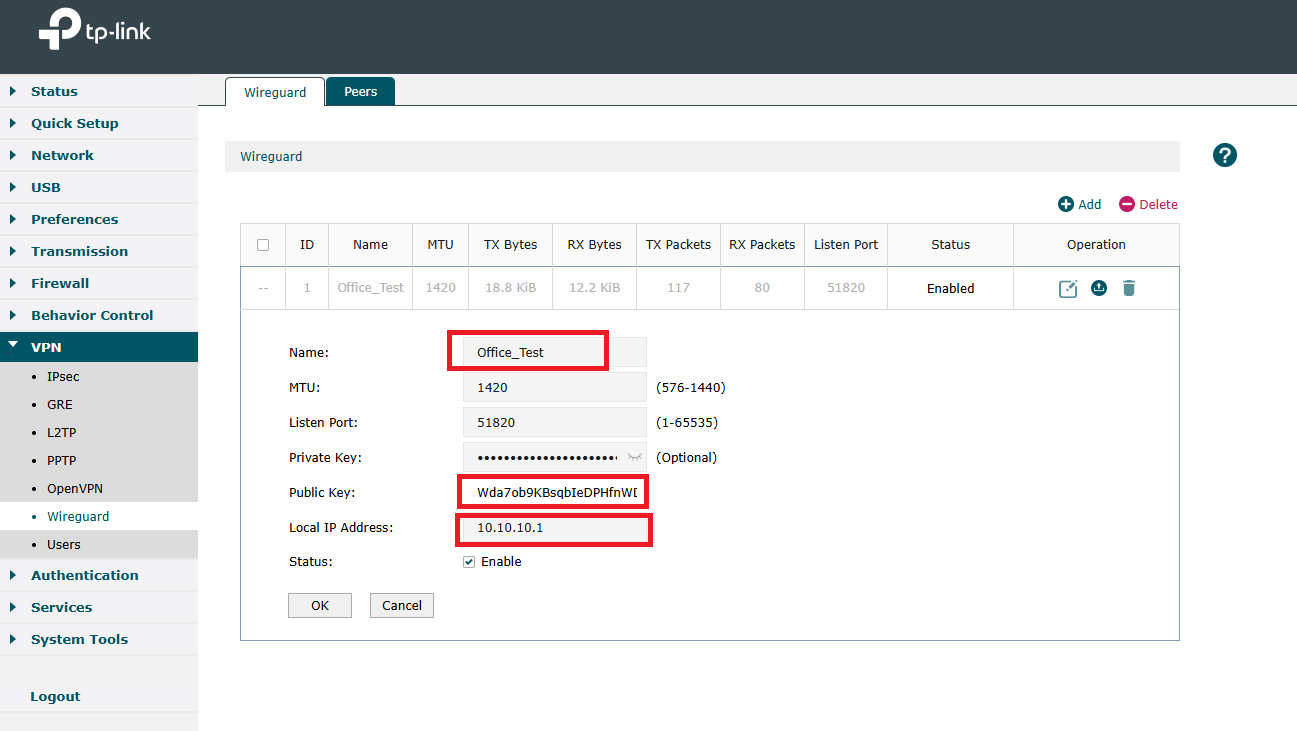
Task: Click the 117 TX Packets cell
Action: click(x=679, y=288)
